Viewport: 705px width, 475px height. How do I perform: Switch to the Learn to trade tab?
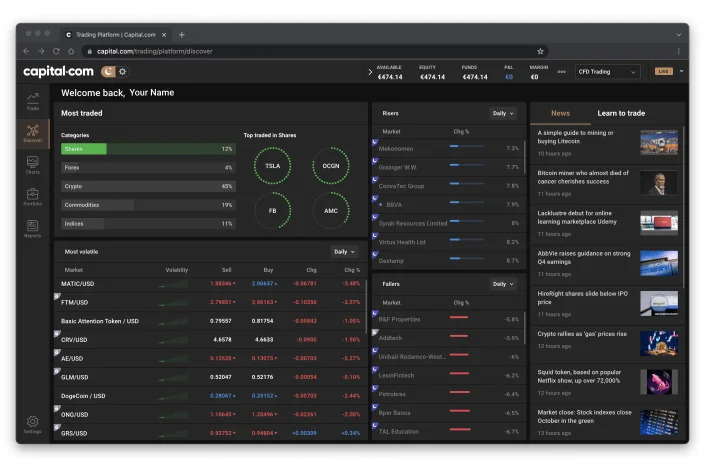coord(621,113)
